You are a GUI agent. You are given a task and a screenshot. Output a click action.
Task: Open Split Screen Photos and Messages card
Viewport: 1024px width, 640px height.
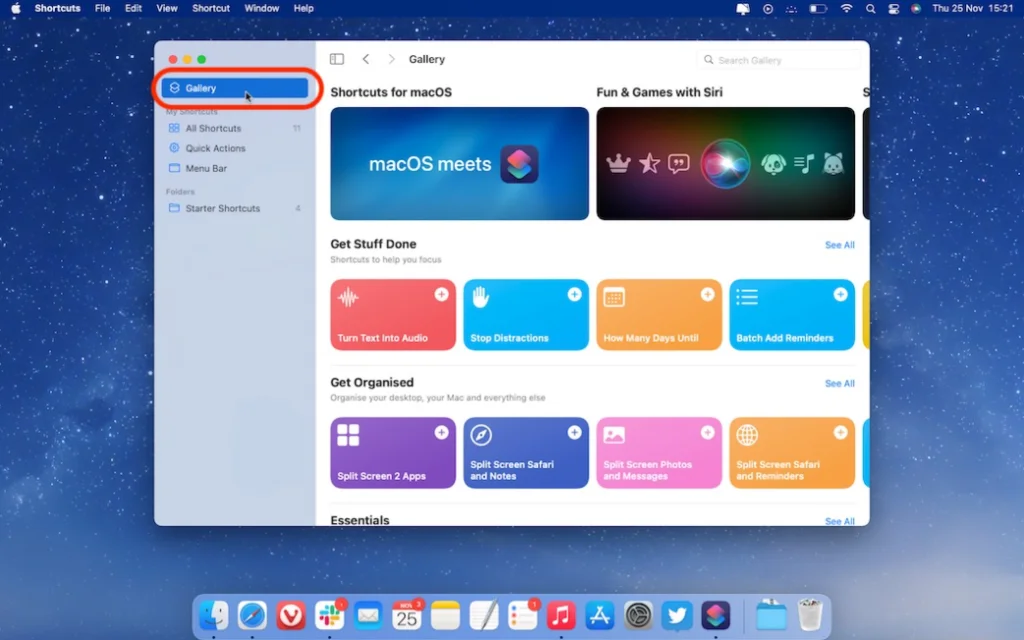[659, 453]
